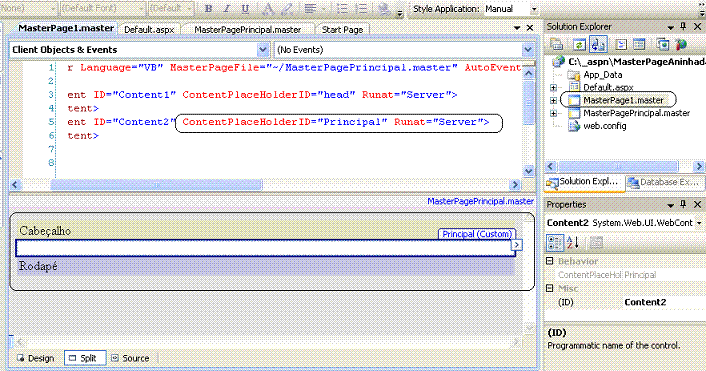Image resolution: width=706 pixels, height=371 pixels.
Task: Toggle auto-hide pin of Properties panel
Action: coord(683,204)
